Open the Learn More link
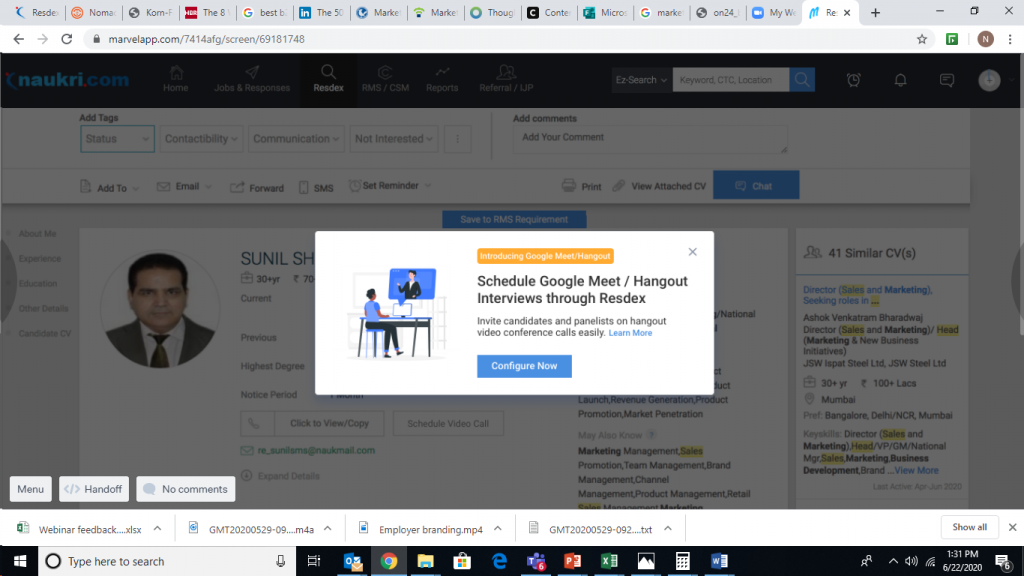The width and height of the screenshot is (1024, 576). pyautogui.click(x=630, y=333)
